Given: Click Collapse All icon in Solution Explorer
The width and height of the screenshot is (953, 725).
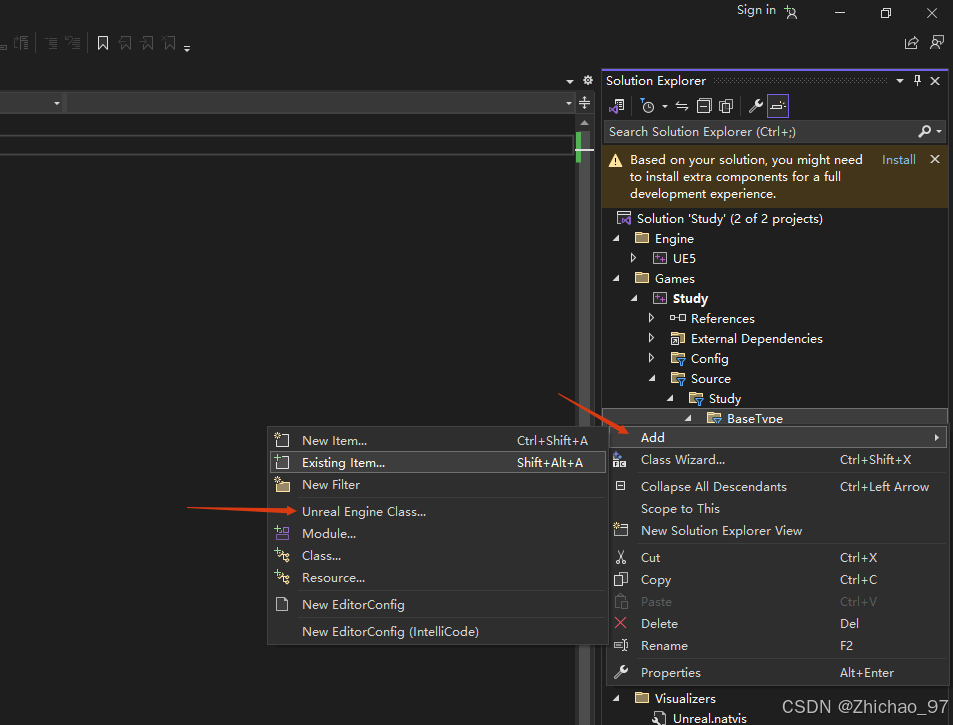Looking at the screenshot, I should [x=704, y=106].
